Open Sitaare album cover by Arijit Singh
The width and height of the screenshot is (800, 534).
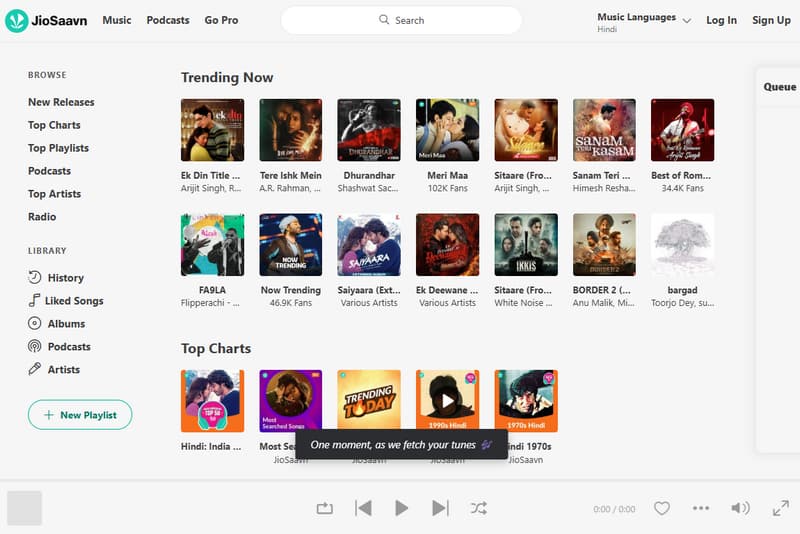click(x=526, y=130)
